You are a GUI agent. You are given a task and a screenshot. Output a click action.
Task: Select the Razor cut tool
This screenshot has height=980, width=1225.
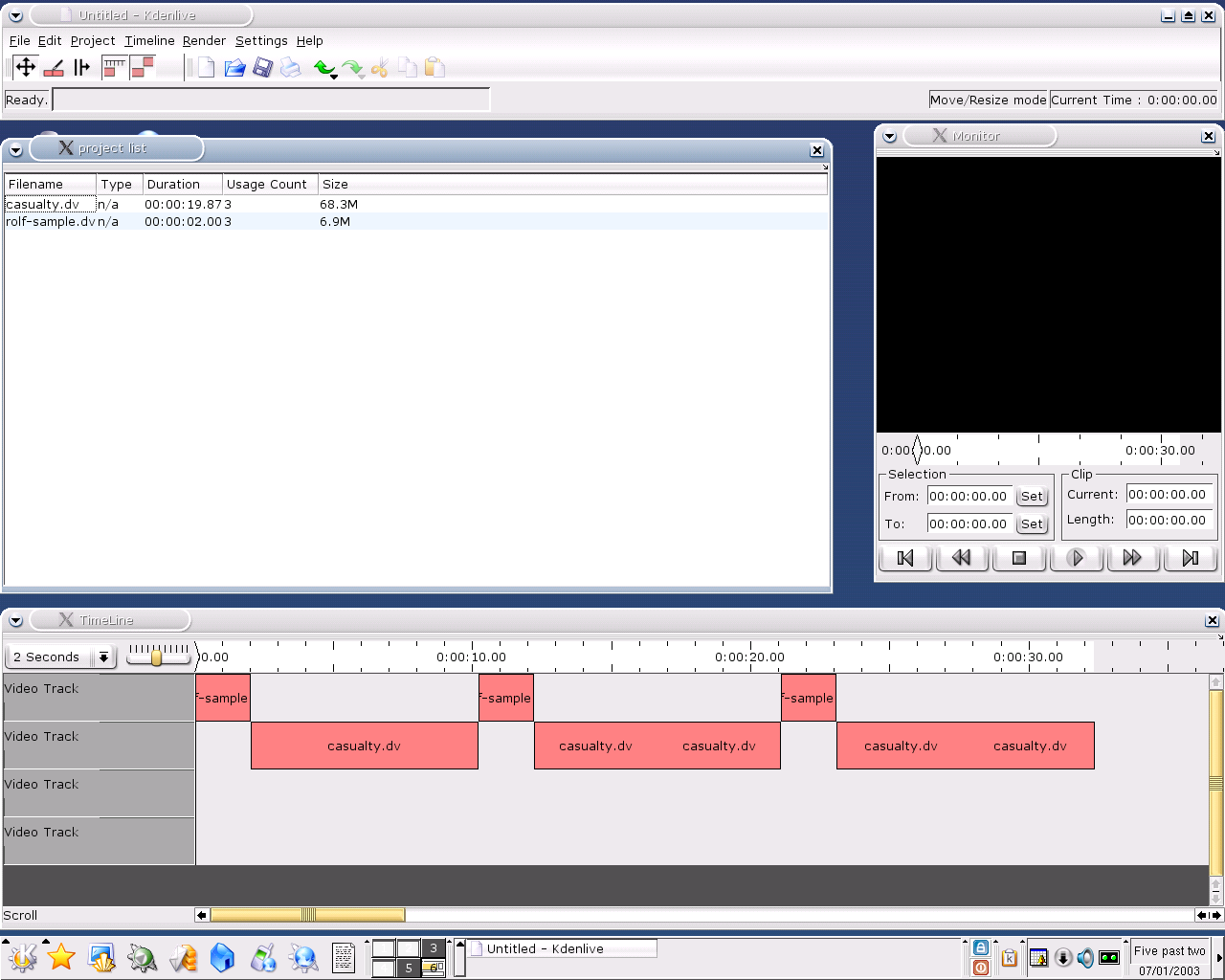pos(54,67)
